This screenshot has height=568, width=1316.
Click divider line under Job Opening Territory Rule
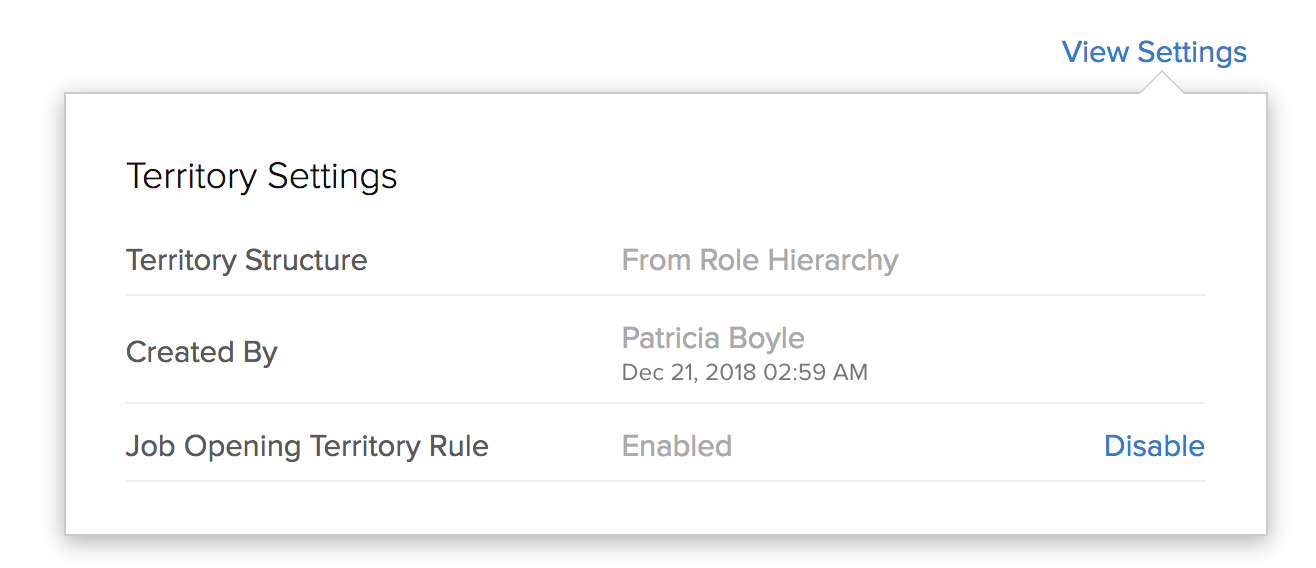tap(665, 481)
